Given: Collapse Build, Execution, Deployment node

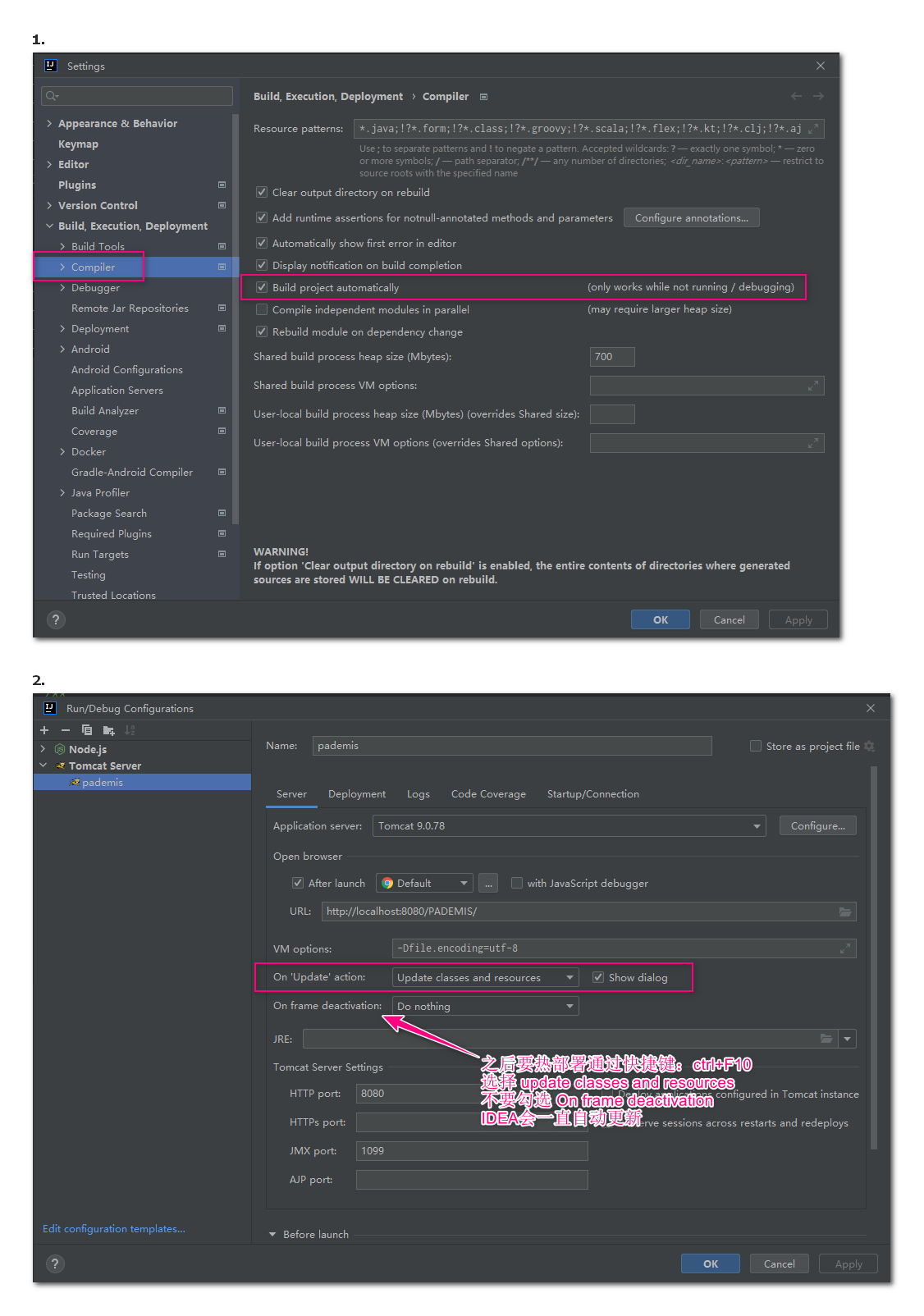Looking at the screenshot, I should (49, 226).
